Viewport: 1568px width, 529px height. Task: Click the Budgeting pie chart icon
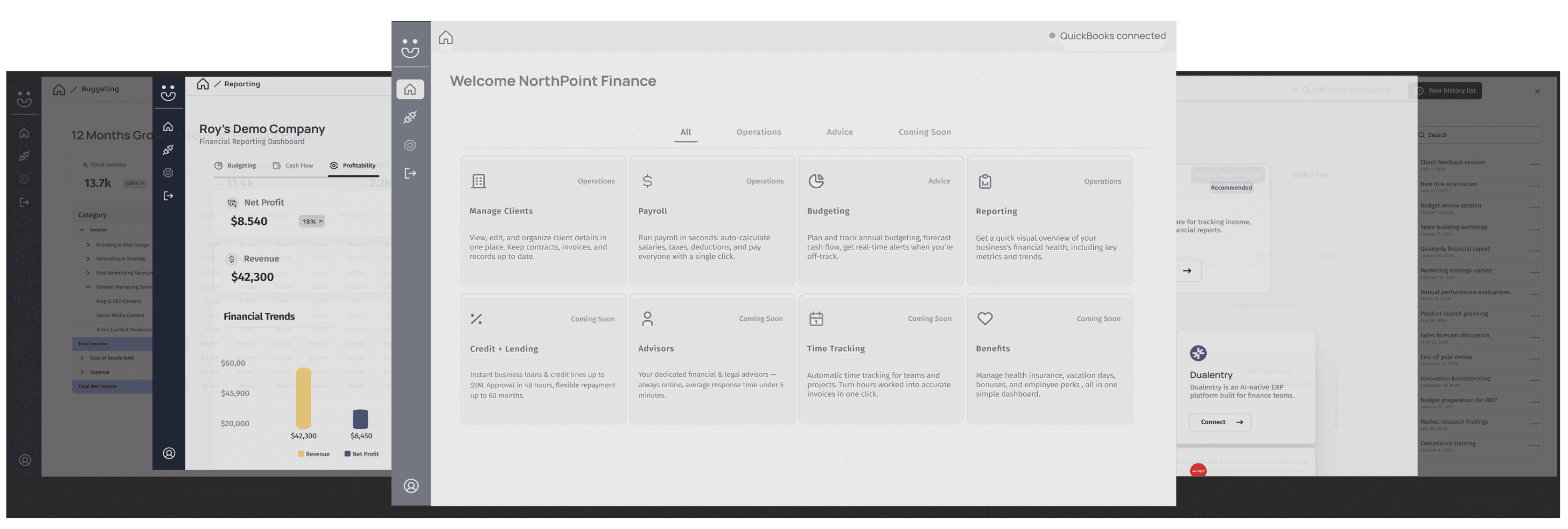[816, 181]
